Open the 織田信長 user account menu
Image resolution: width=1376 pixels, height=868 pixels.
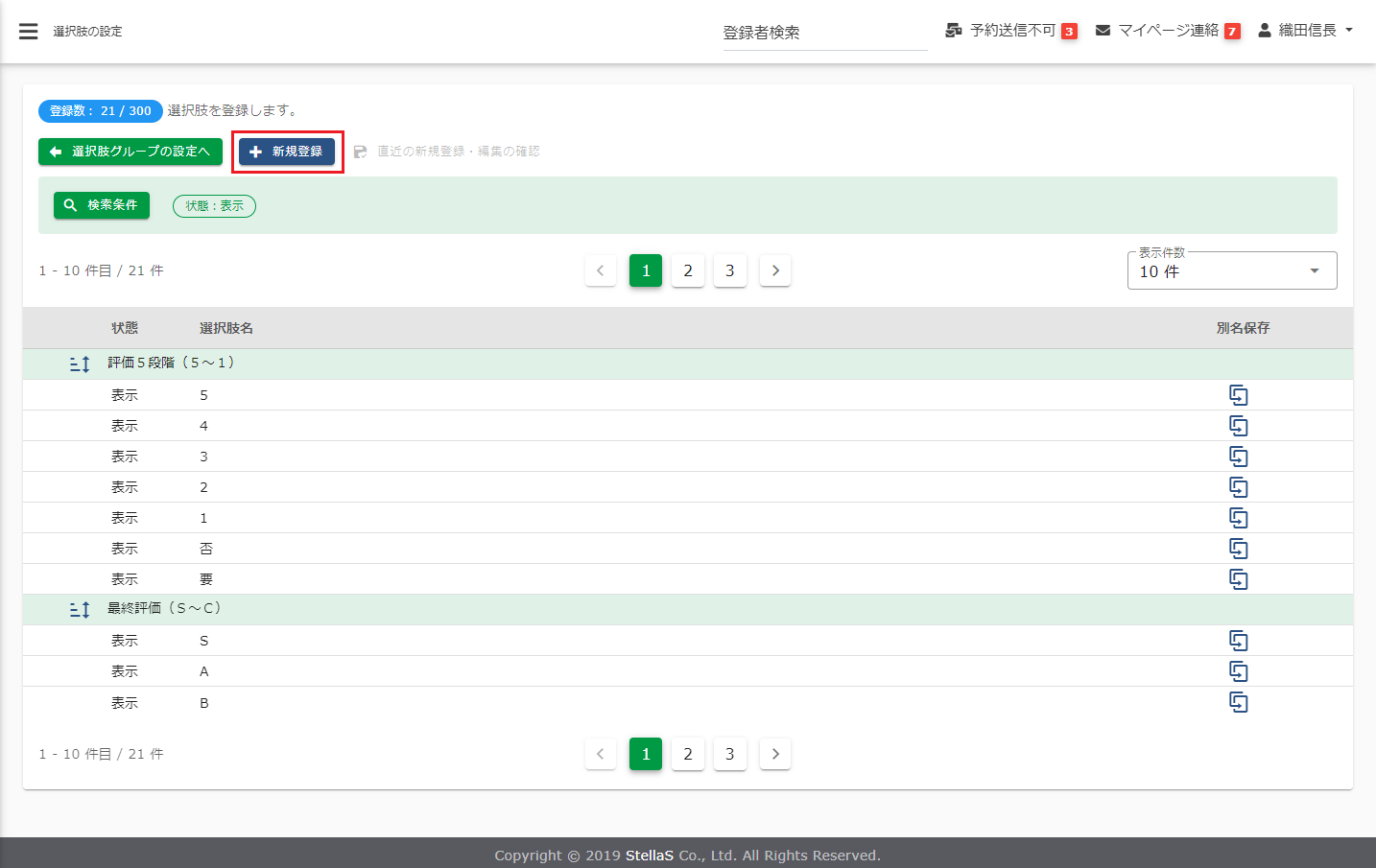[1305, 31]
